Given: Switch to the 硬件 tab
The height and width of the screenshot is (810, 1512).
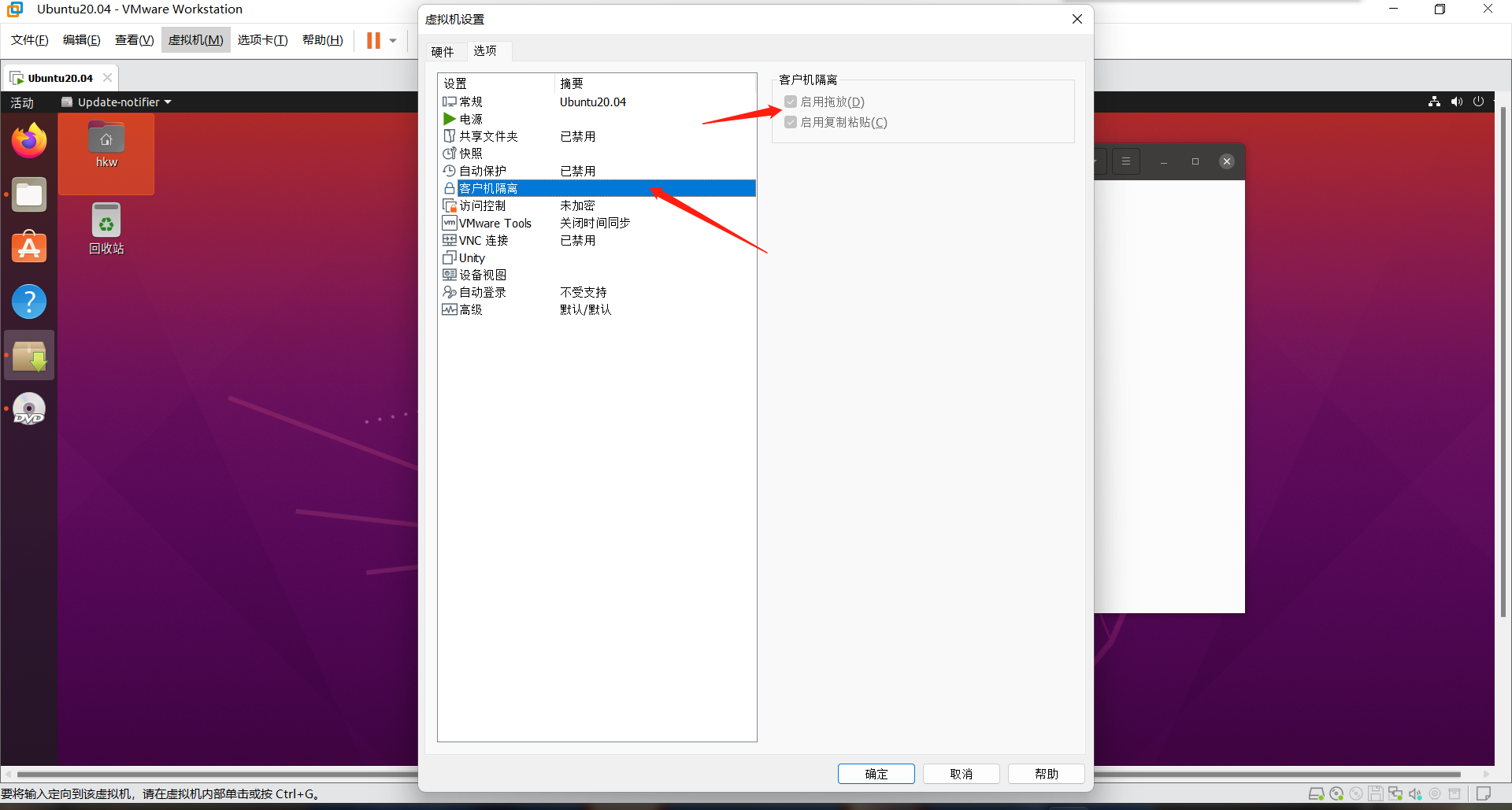Looking at the screenshot, I should point(443,52).
